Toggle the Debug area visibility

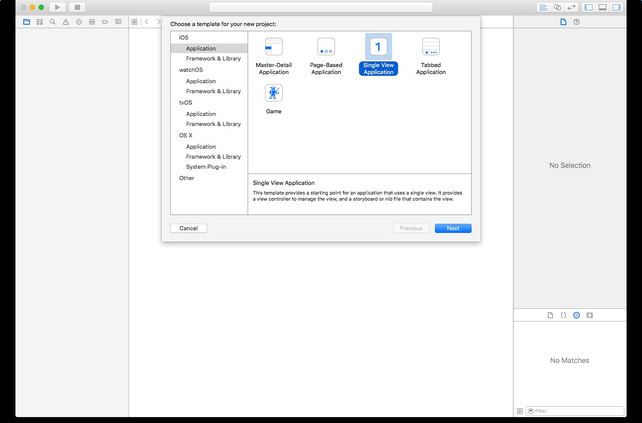coord(602,7)
